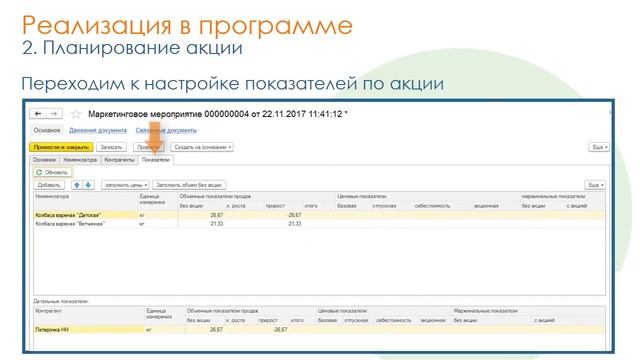The image size is (640, 360).
Task: Click Заполнить объем без акции button
Action: pos(189,185)
